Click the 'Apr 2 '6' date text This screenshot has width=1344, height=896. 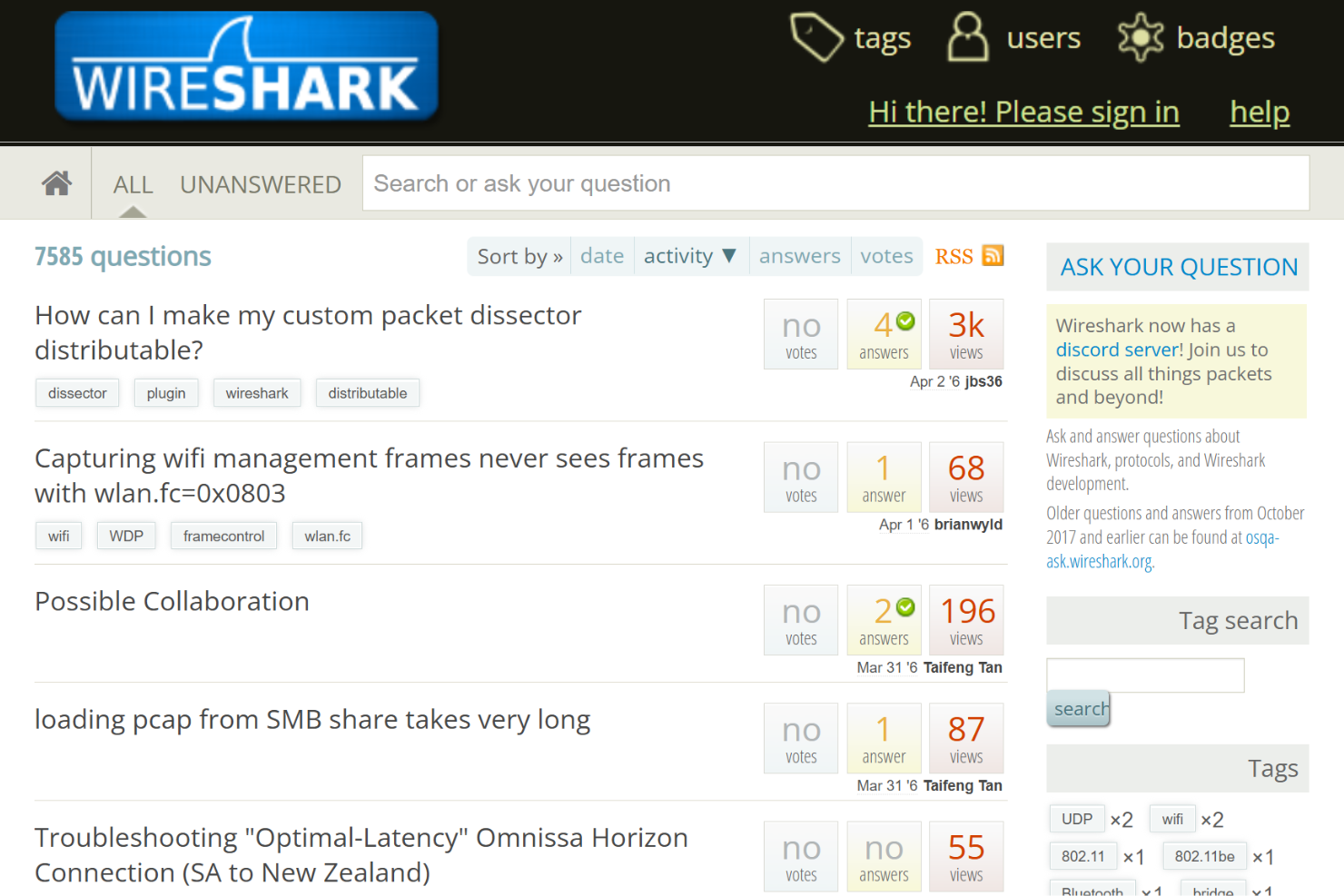point(934,381)
